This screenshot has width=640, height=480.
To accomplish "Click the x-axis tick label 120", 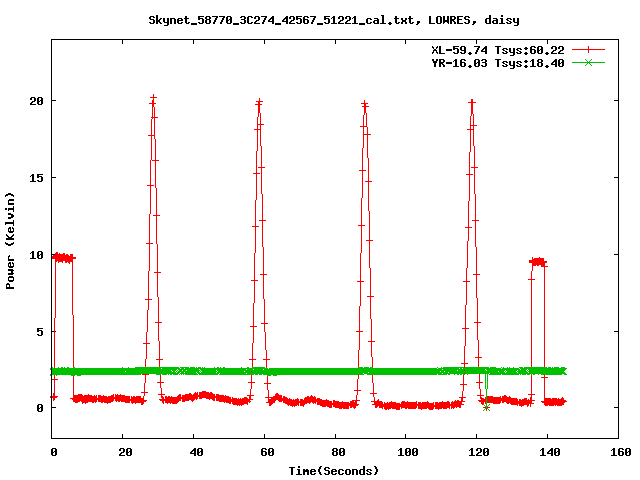I will (479, 452).
